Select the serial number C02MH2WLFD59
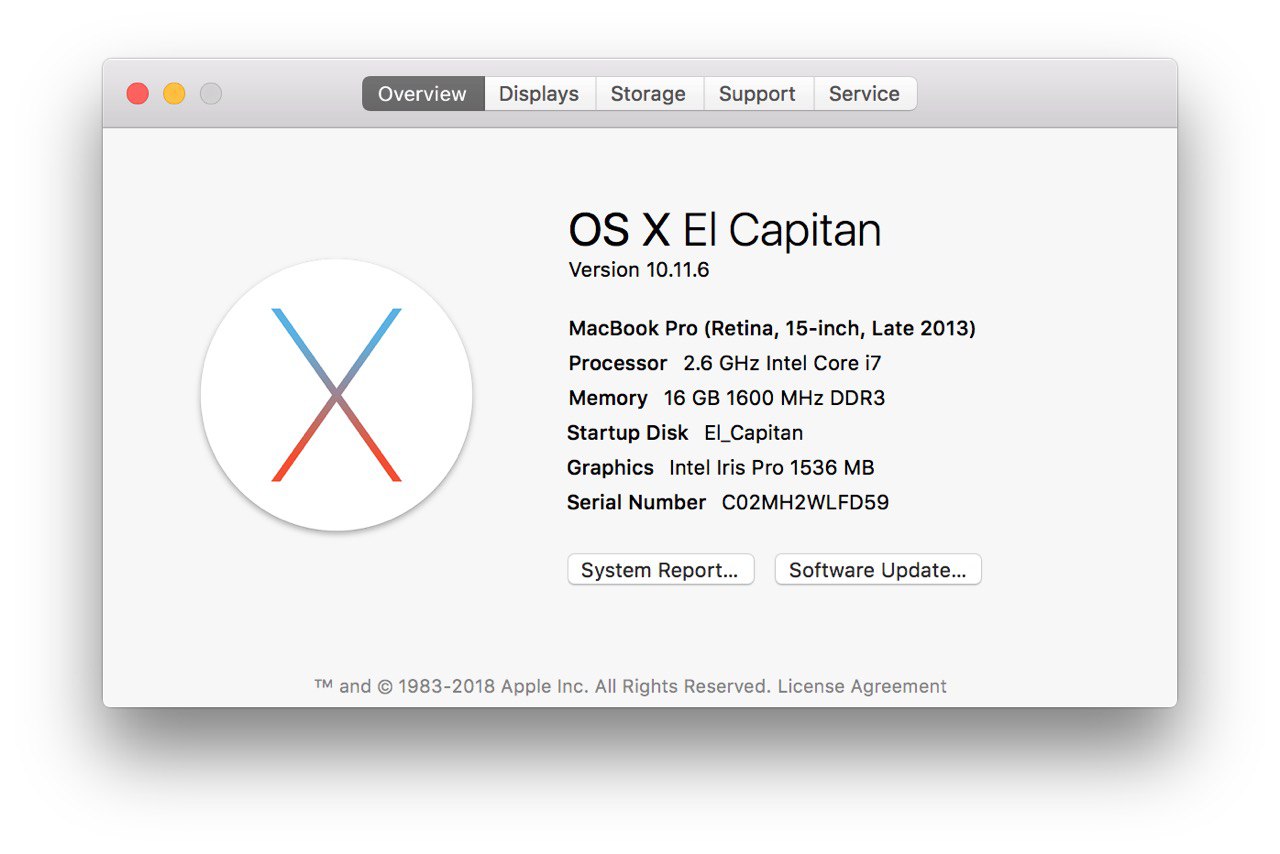The width and height of the screenshot is (1280, 854). click(x=805, y=503)
